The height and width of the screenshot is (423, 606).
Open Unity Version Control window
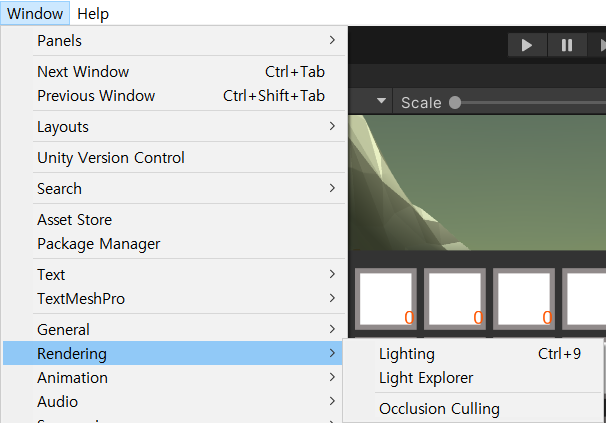click(111, 158)
